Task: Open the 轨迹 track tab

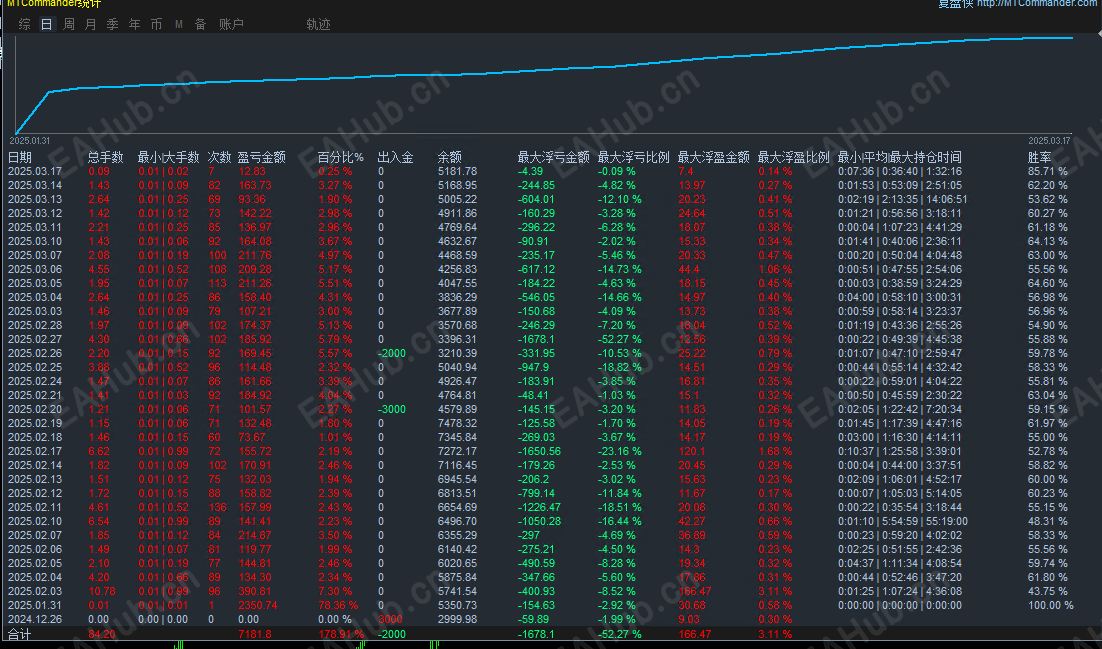Action: click(x=318, y=24)
